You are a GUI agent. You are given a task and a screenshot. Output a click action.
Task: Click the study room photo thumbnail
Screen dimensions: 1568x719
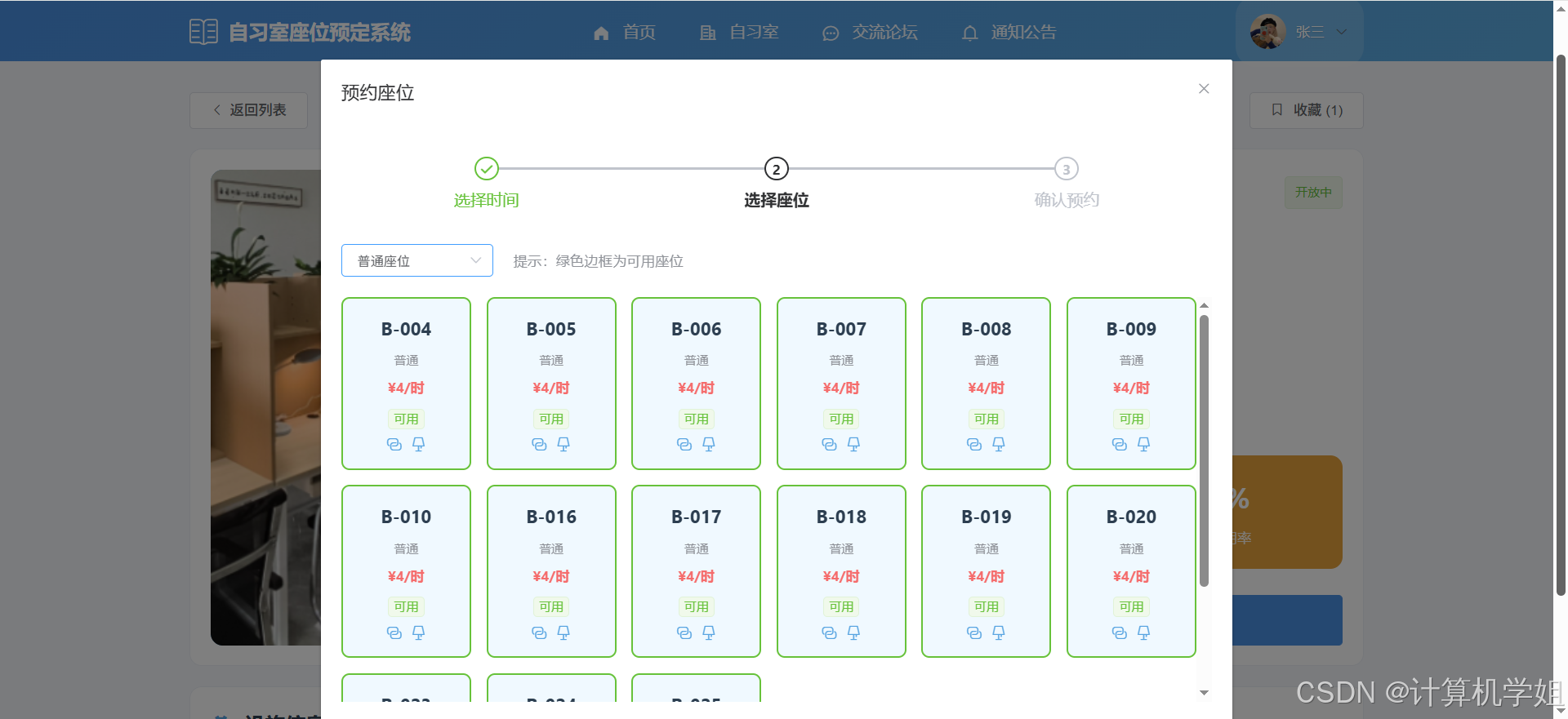pos(266,407)
